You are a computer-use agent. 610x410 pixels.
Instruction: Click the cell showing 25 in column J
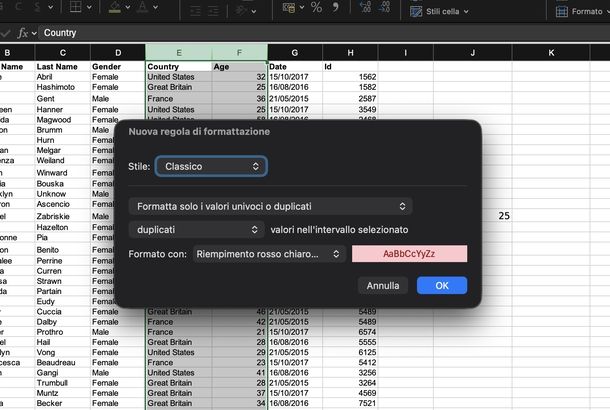[473, 216]
